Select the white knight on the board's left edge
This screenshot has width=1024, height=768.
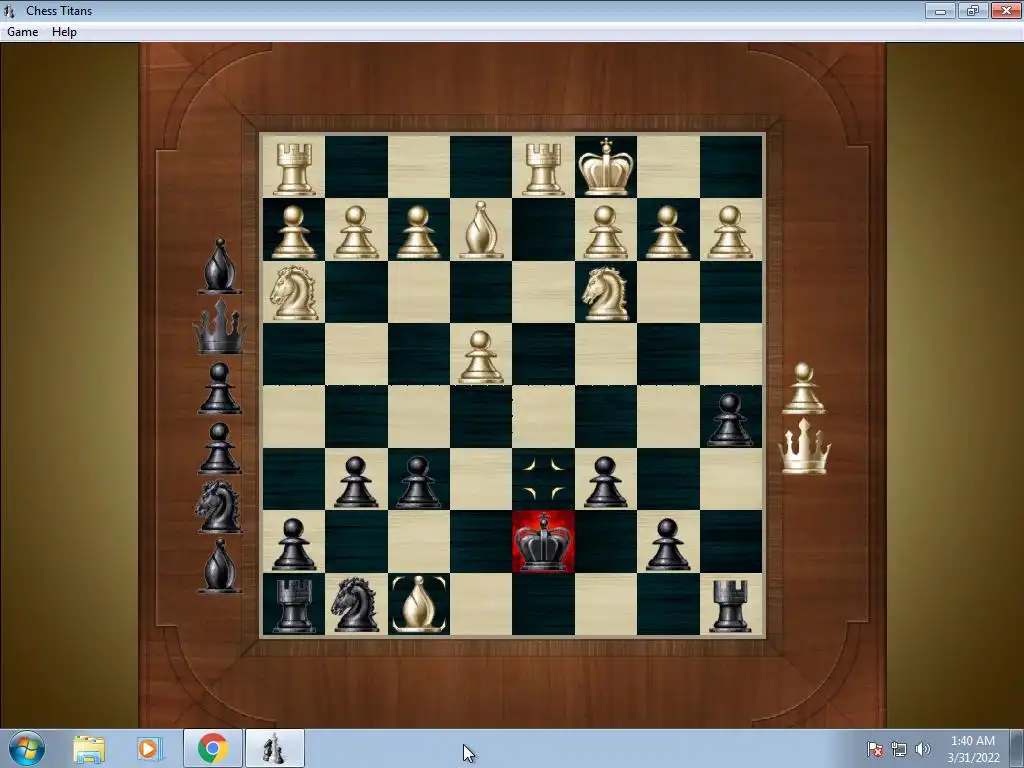[x=293, y=292]
